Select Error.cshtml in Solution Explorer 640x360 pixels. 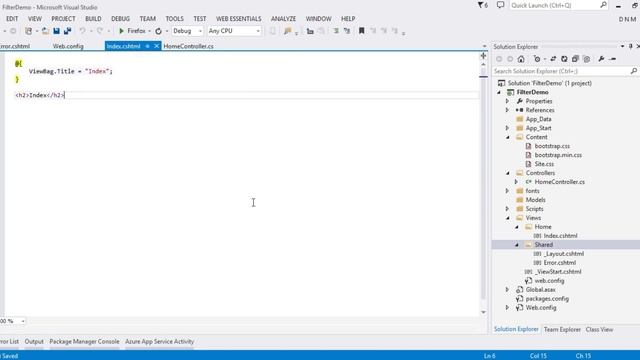click(560, 263)
